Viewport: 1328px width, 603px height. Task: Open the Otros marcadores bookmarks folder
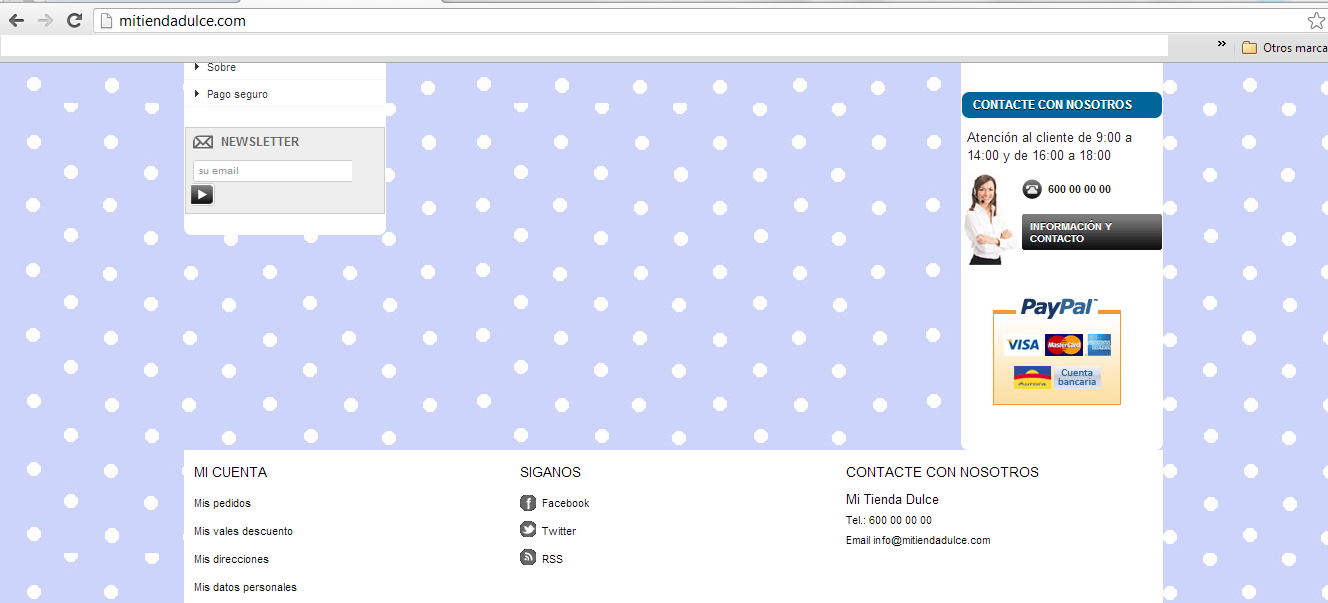point(1285,48)
